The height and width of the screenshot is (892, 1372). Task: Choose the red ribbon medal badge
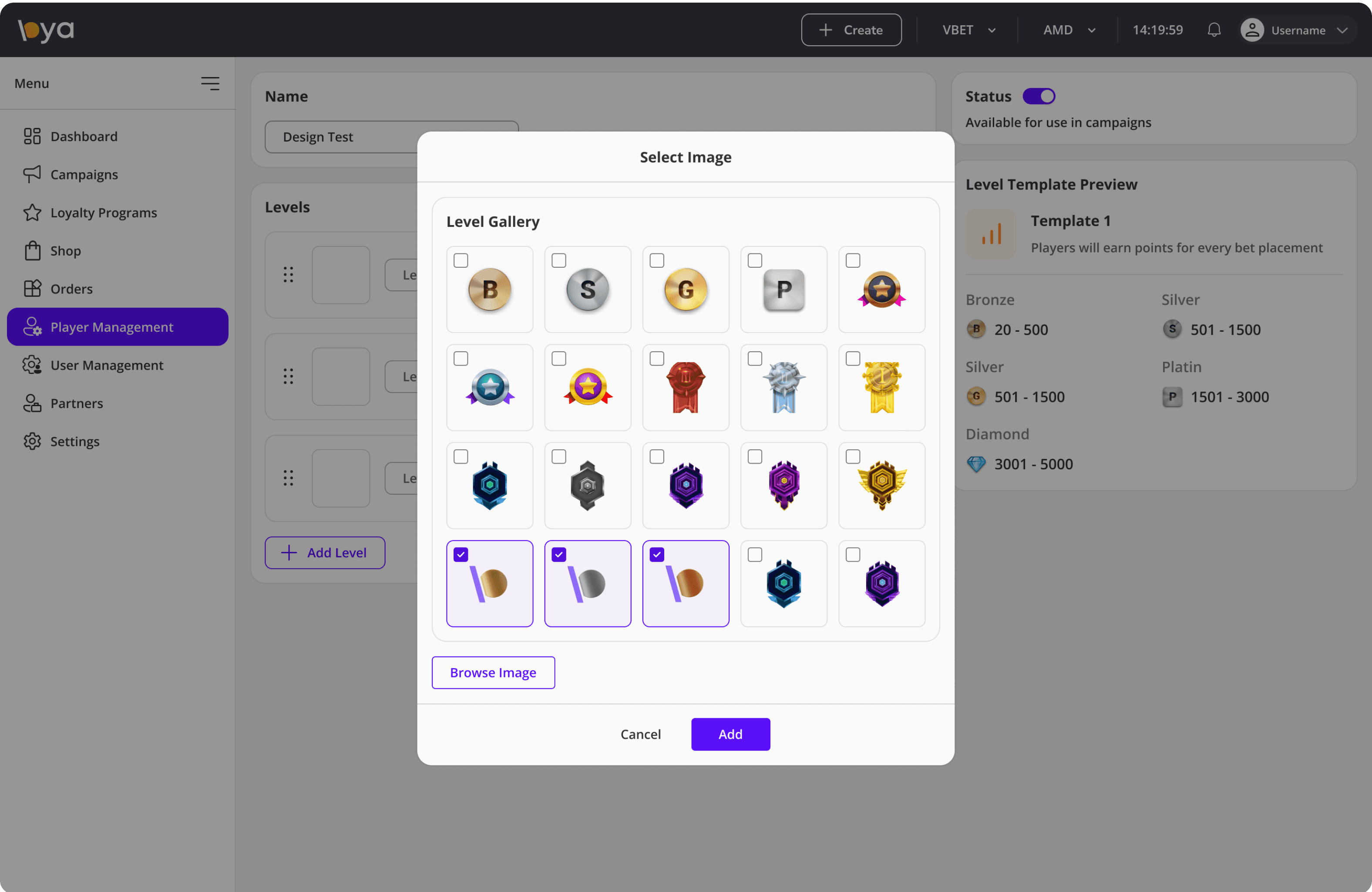(x=686, y=387)
